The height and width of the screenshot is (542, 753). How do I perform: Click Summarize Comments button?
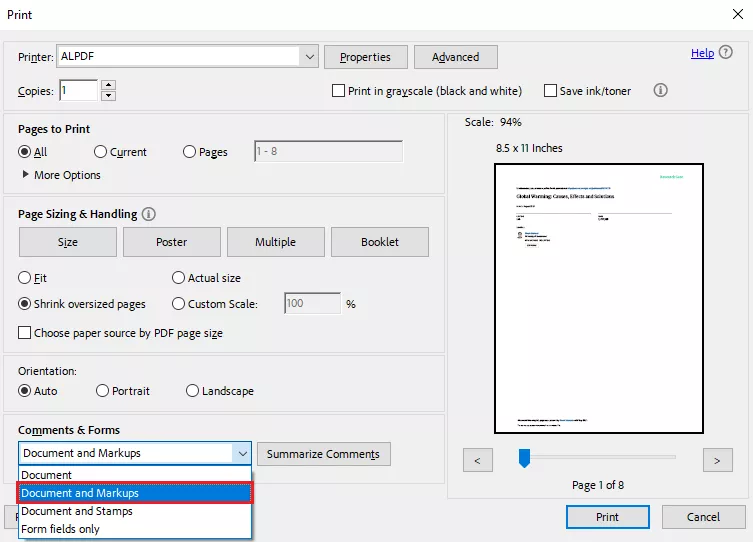pyautogui.click(x=324, y=454)
